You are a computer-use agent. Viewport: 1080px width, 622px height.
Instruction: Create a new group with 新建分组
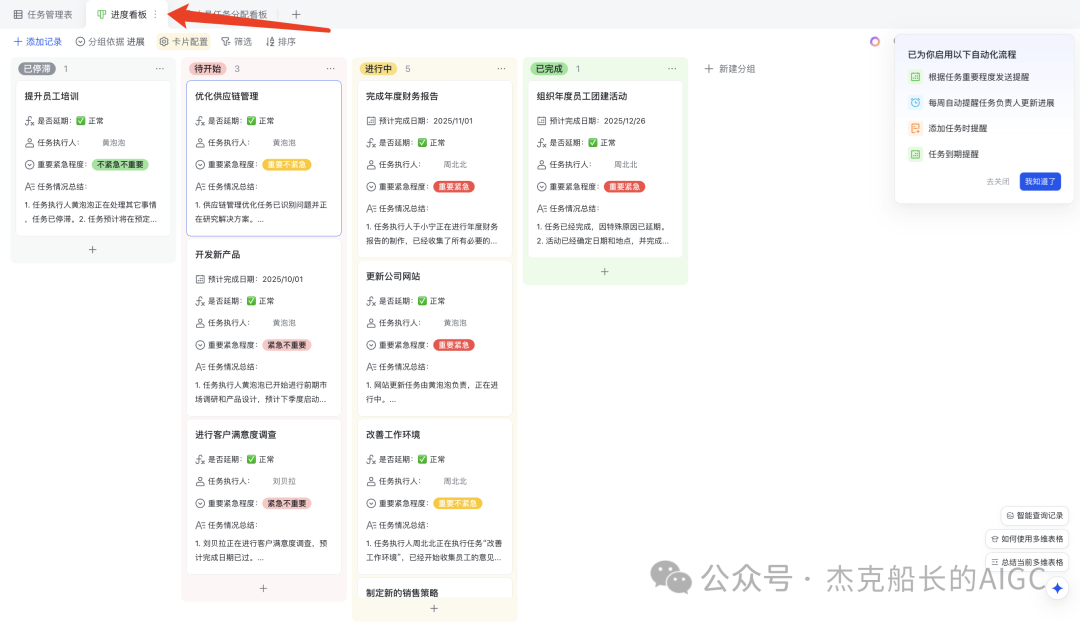click(x=729, y=69)
